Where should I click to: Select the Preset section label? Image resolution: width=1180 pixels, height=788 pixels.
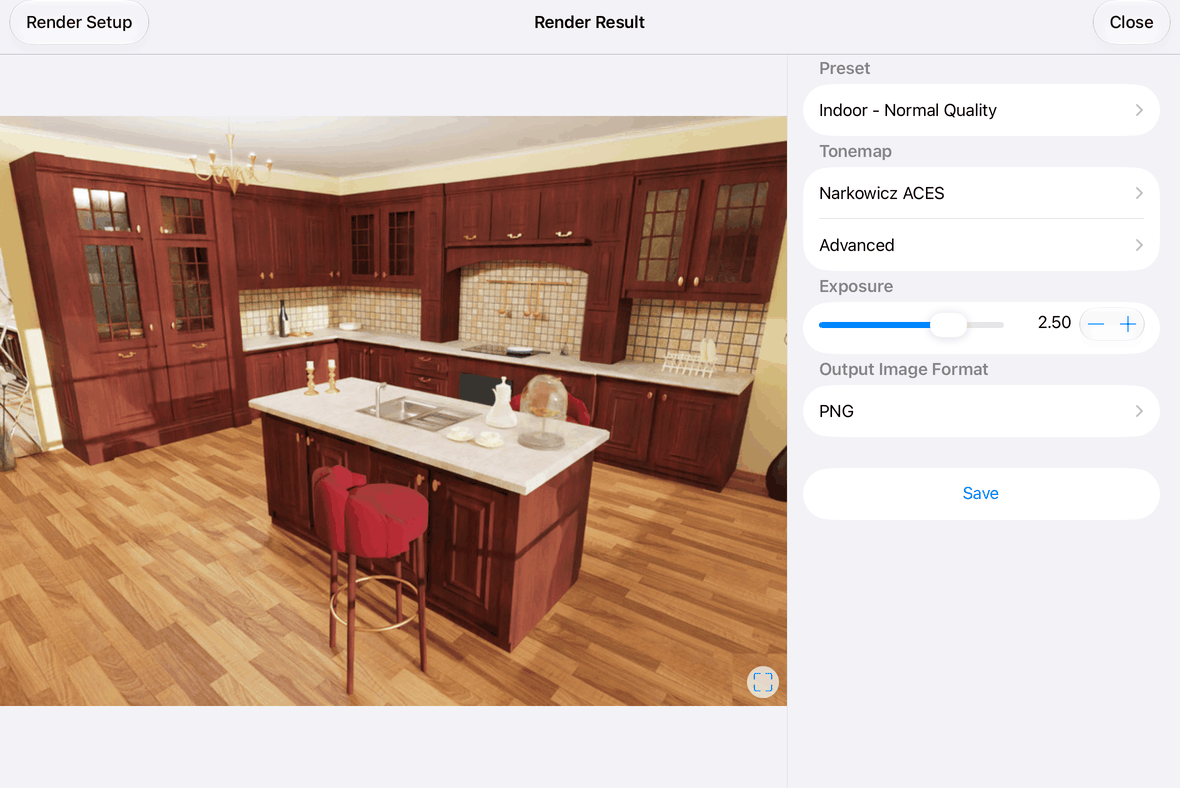844,68
